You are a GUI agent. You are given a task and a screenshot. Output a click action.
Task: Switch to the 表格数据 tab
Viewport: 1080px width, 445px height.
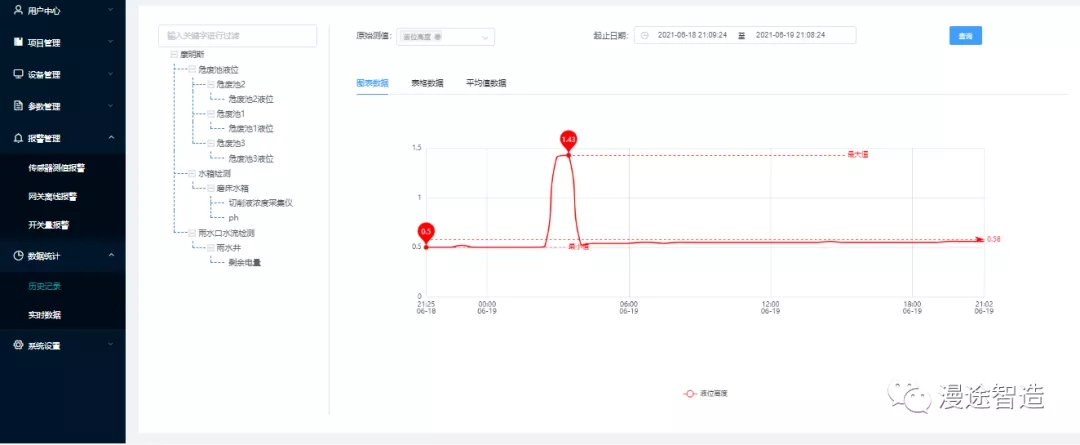427,83
